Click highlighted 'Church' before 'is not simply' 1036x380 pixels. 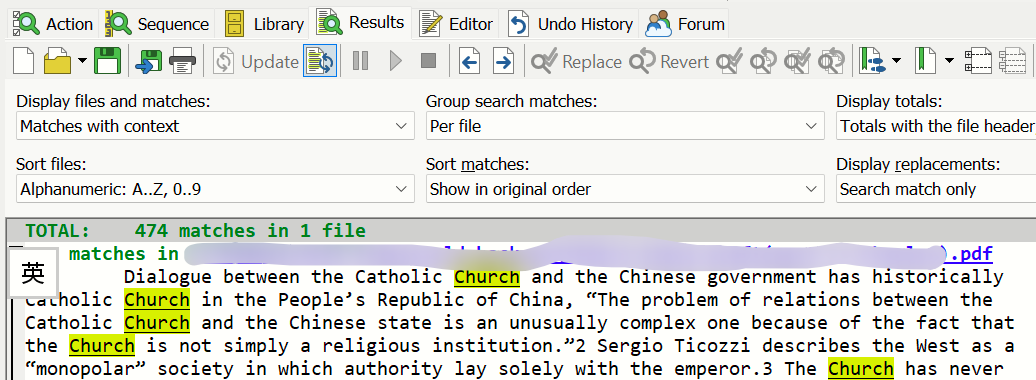[x=102, y=346]
